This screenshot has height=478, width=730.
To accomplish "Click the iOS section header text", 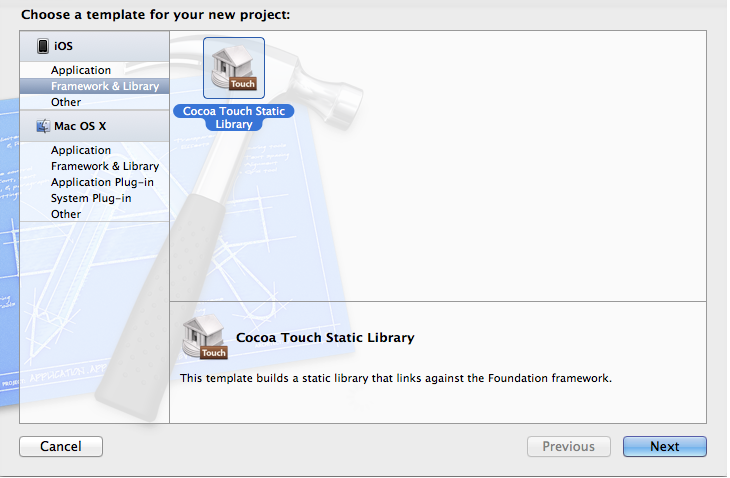I will (x=63, y=46).
